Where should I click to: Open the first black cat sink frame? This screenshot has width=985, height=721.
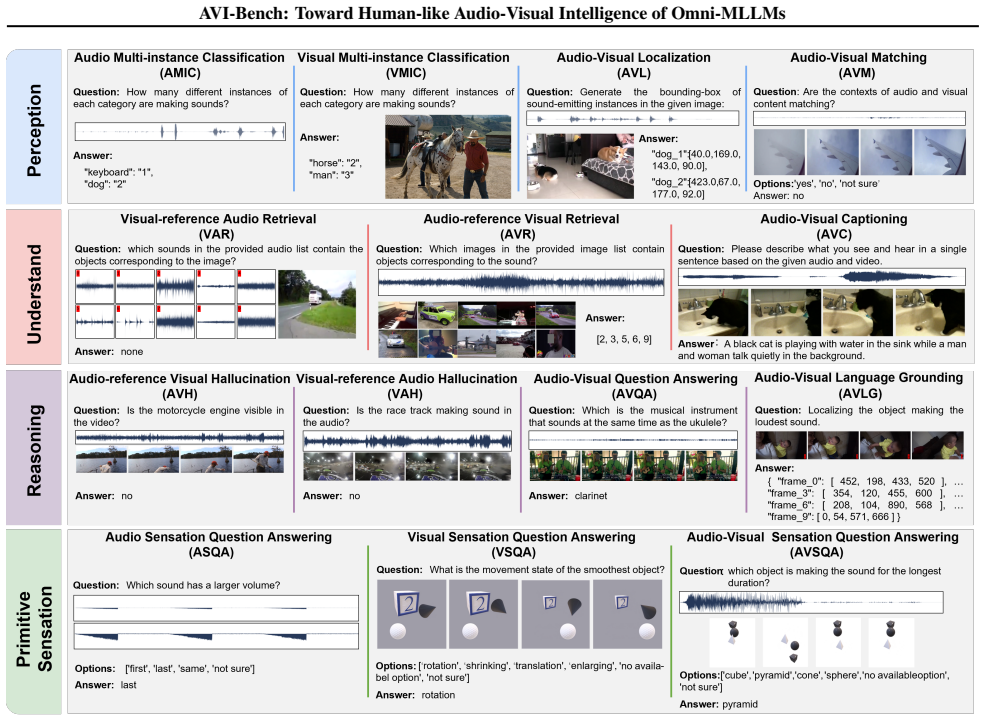713,313
